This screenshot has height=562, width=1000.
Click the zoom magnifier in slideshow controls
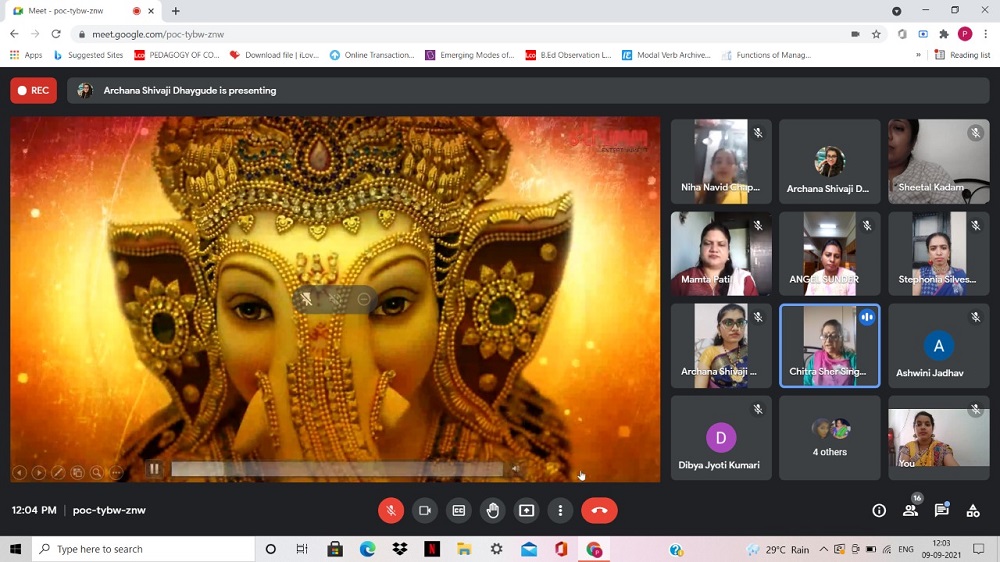(x=96, y=473)
